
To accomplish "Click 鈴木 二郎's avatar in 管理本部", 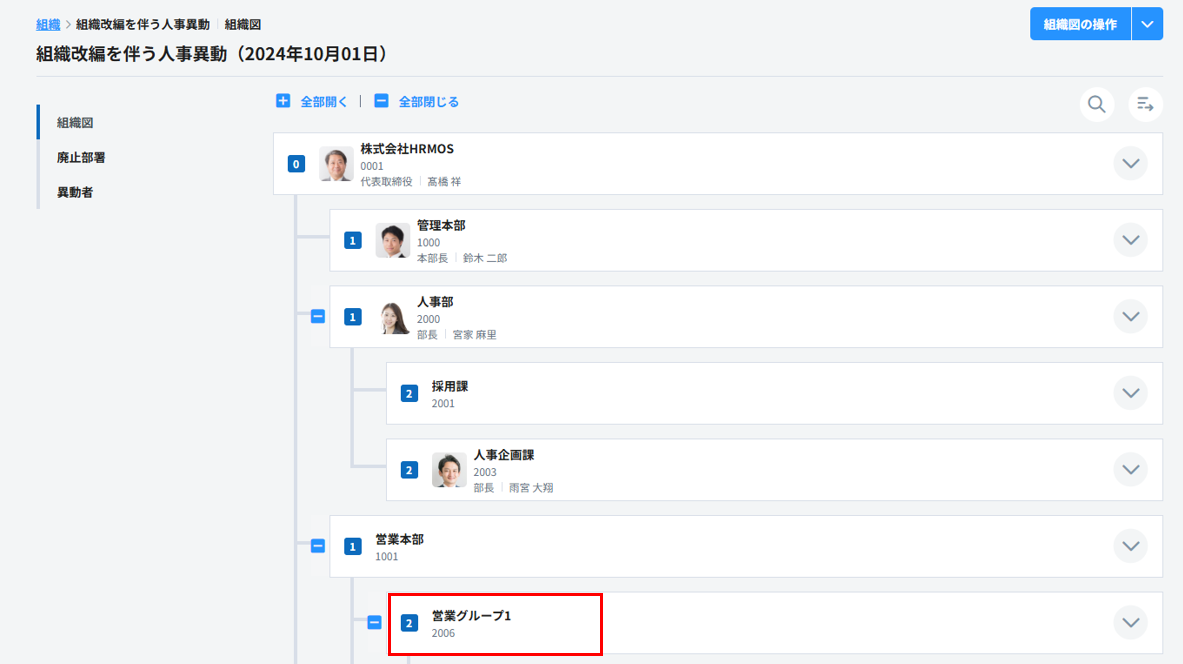I will tap(393, 241).
